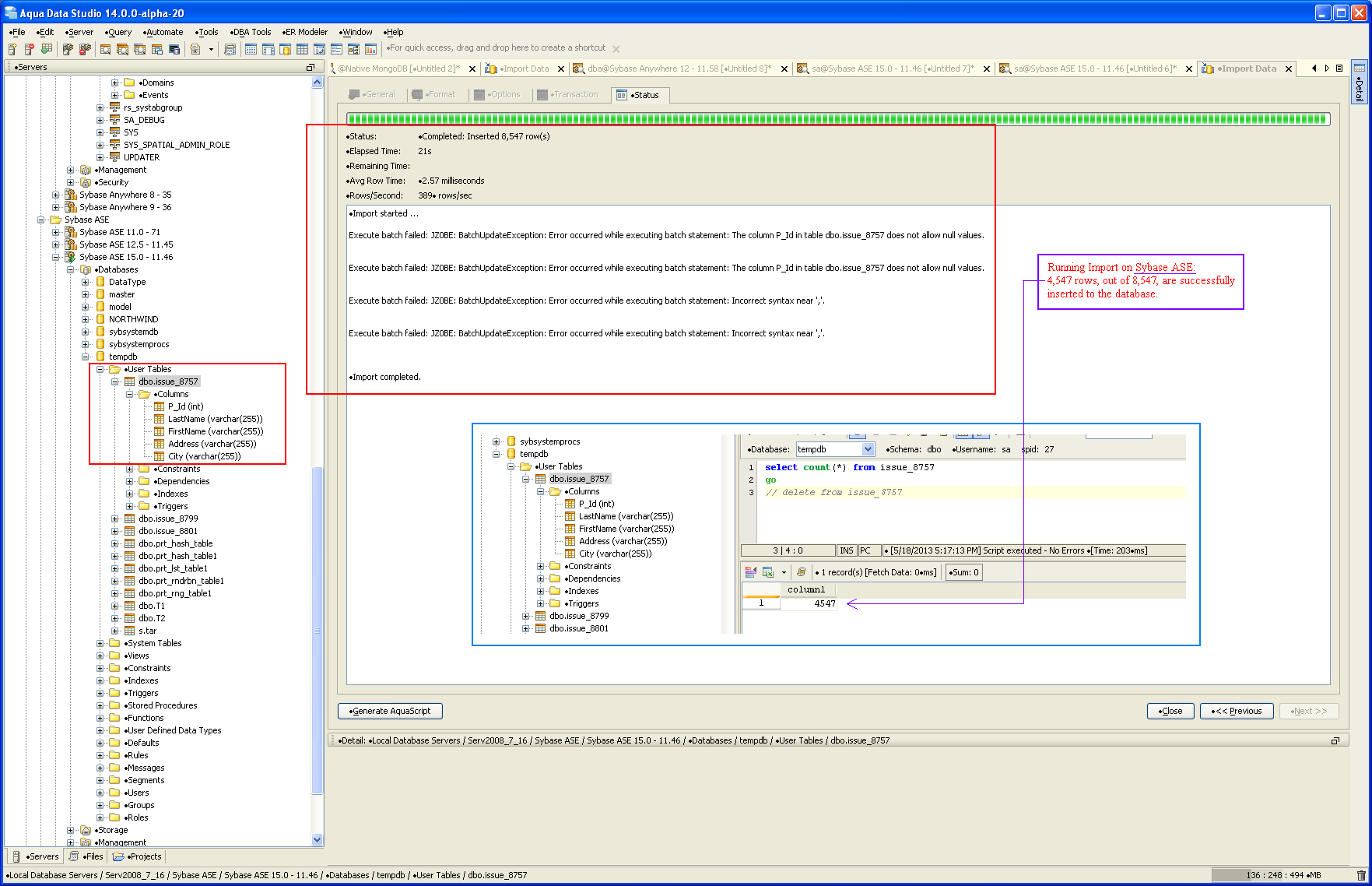The image size is (1372, 886).
Task: Click the Generate AquaScript button
Action: point(390,711)
